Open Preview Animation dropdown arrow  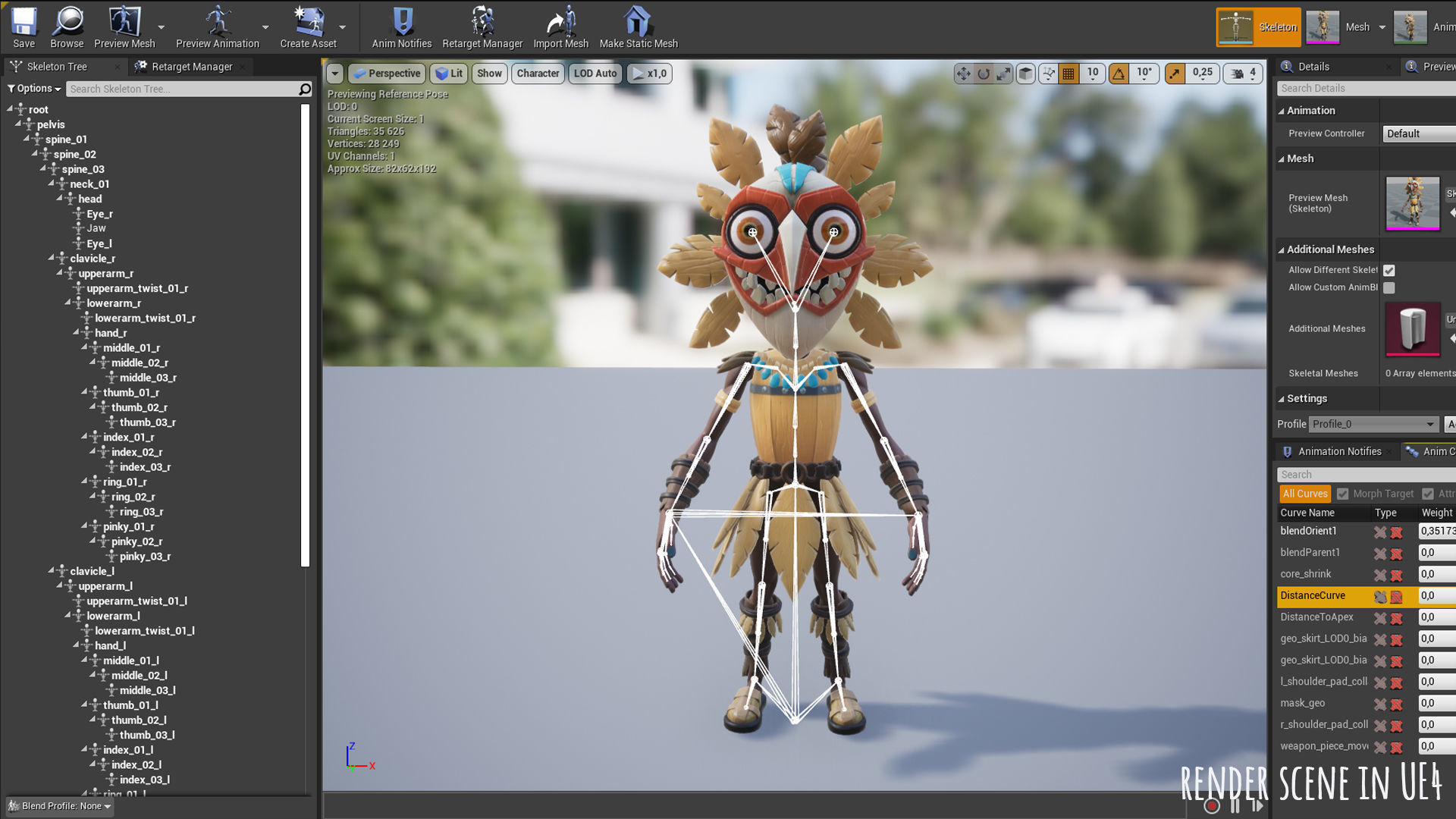[x=265, y=27]
